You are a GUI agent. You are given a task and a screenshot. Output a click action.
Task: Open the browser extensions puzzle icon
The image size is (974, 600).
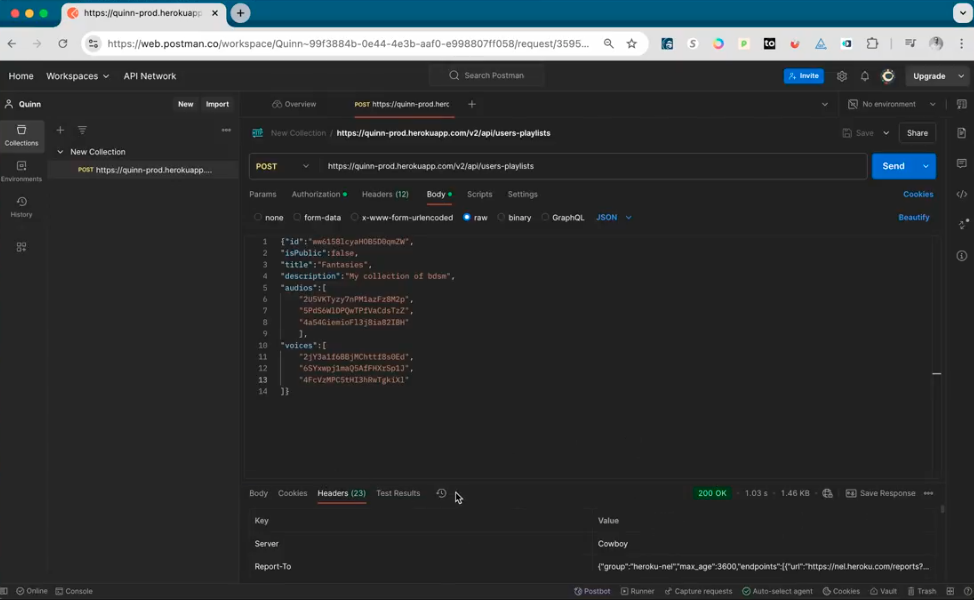click(872, 43)
